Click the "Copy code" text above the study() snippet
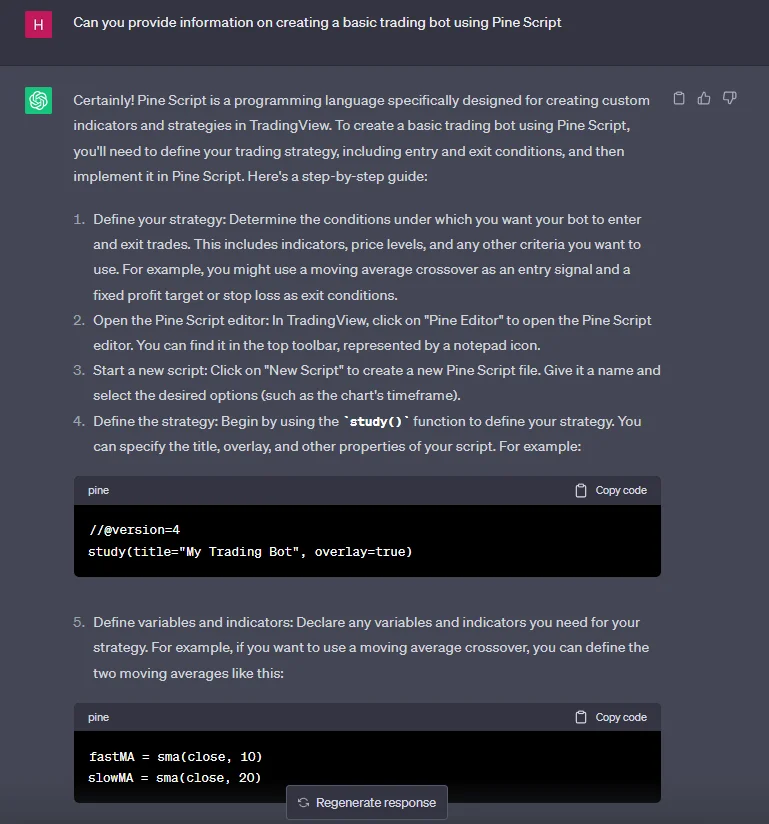Image resolution: width=769 pixels, height=824 pixels. coord(621,490)
